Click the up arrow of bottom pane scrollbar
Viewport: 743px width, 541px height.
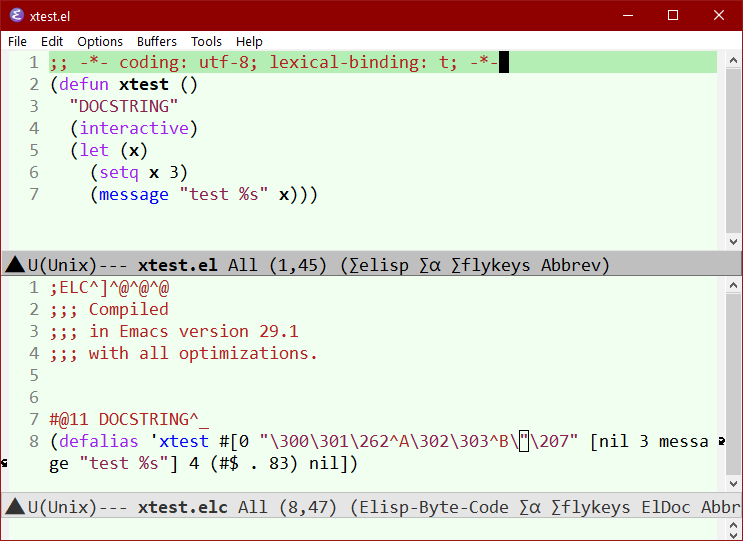[733, 285]
